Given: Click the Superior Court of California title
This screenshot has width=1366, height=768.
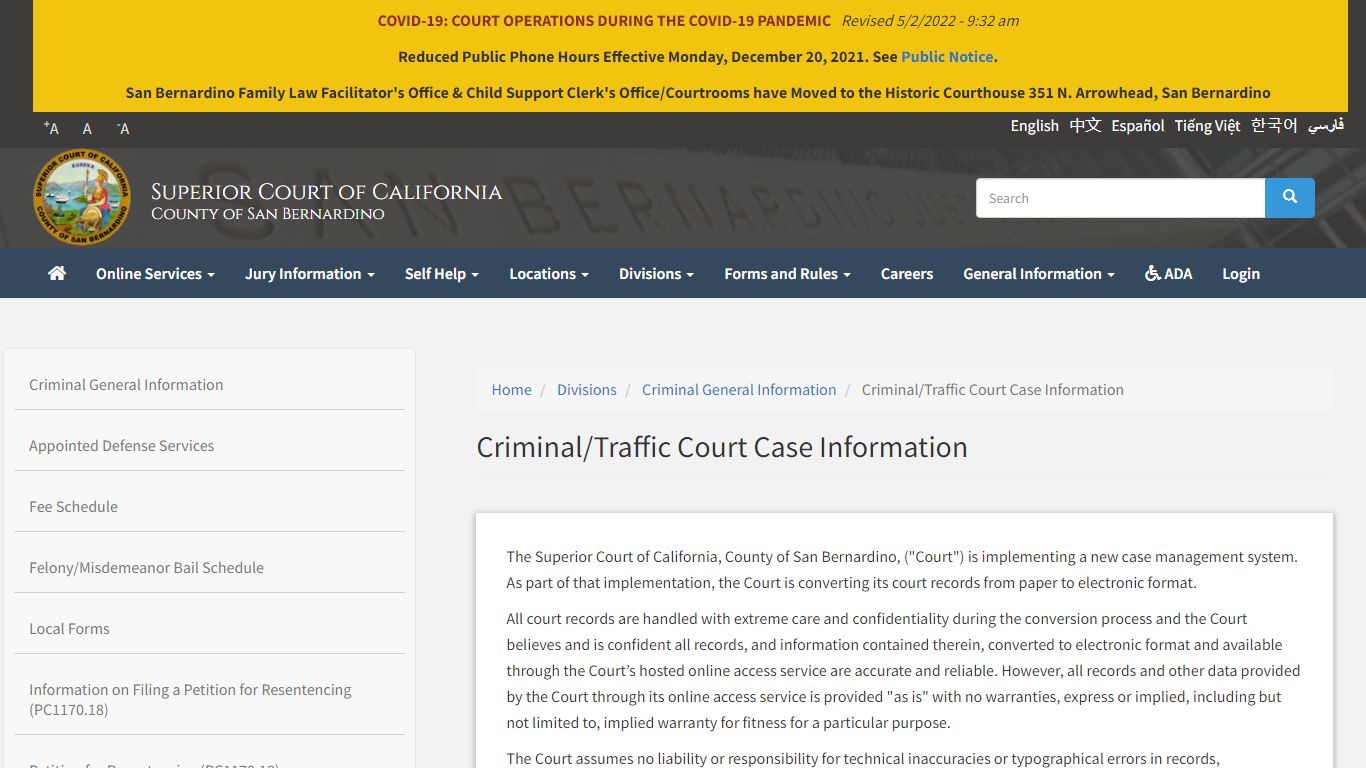Looking at the screenshot, I should 326,192.
